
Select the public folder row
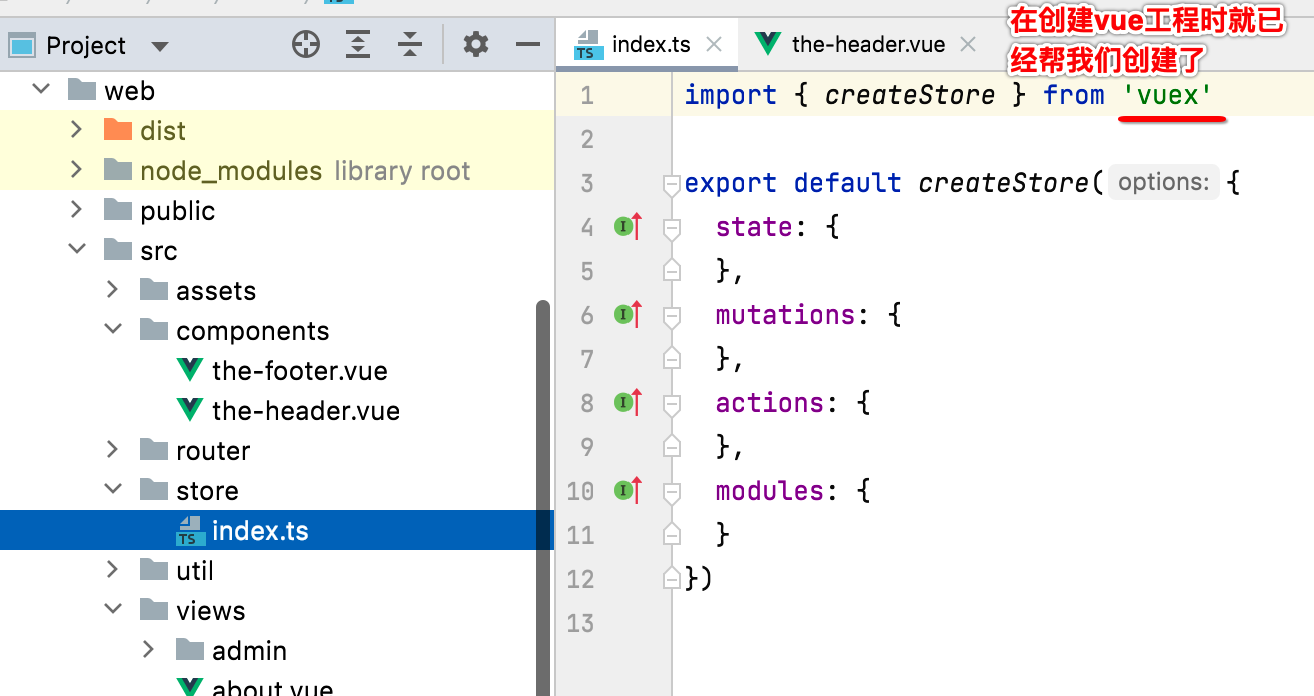click(x=276, y=210)
